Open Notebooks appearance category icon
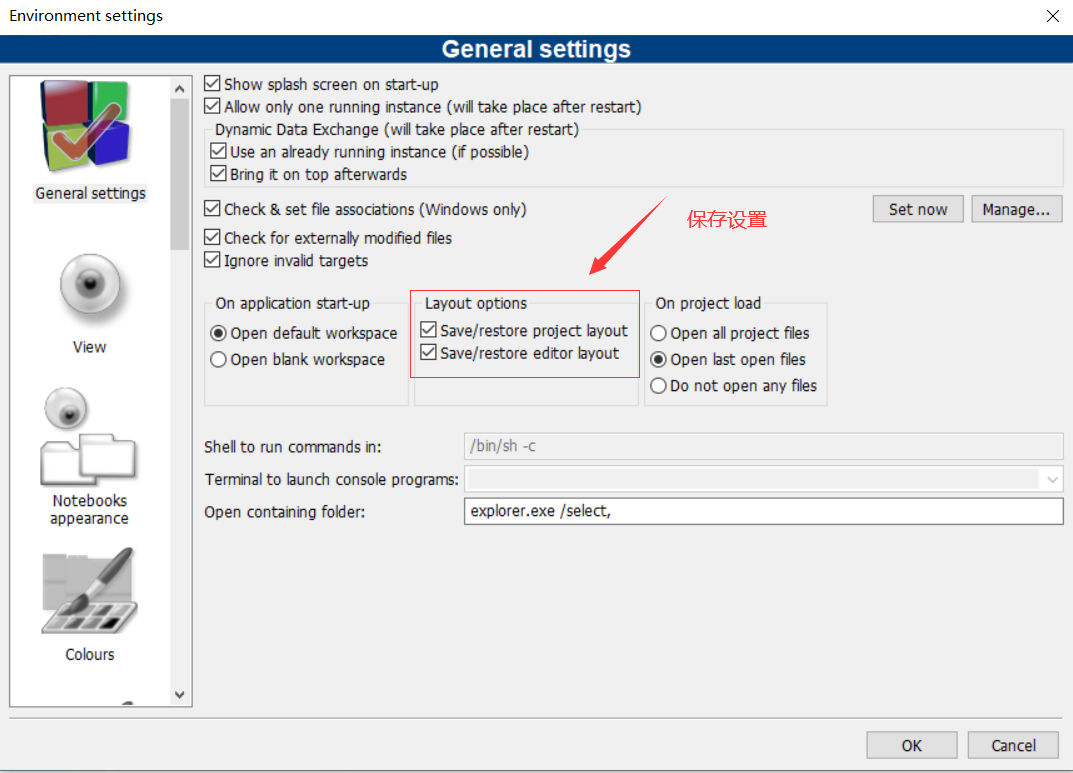This screenshot has width=1073, height=773. (88, 436)
